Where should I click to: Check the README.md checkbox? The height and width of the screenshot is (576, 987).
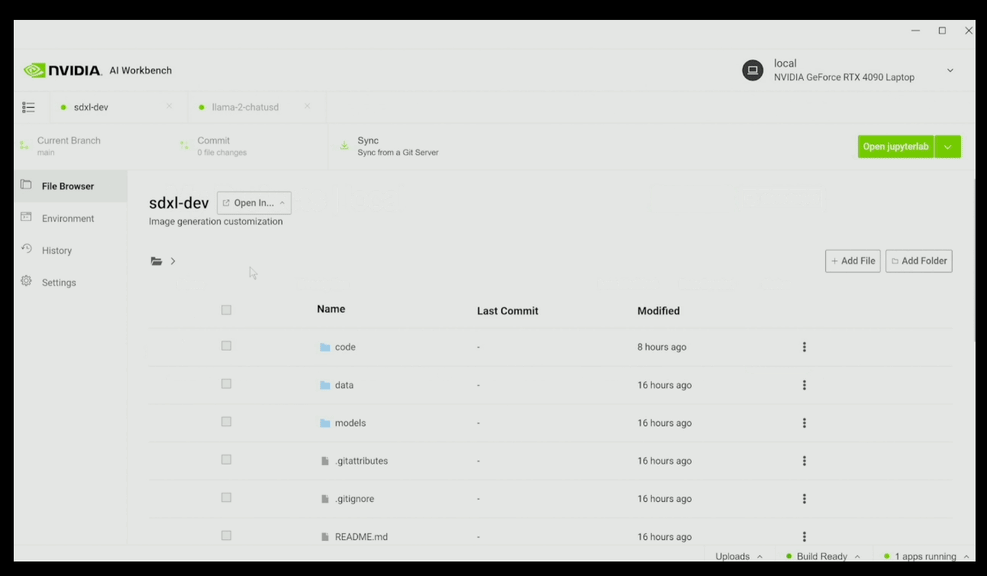(x=226, y=535)
